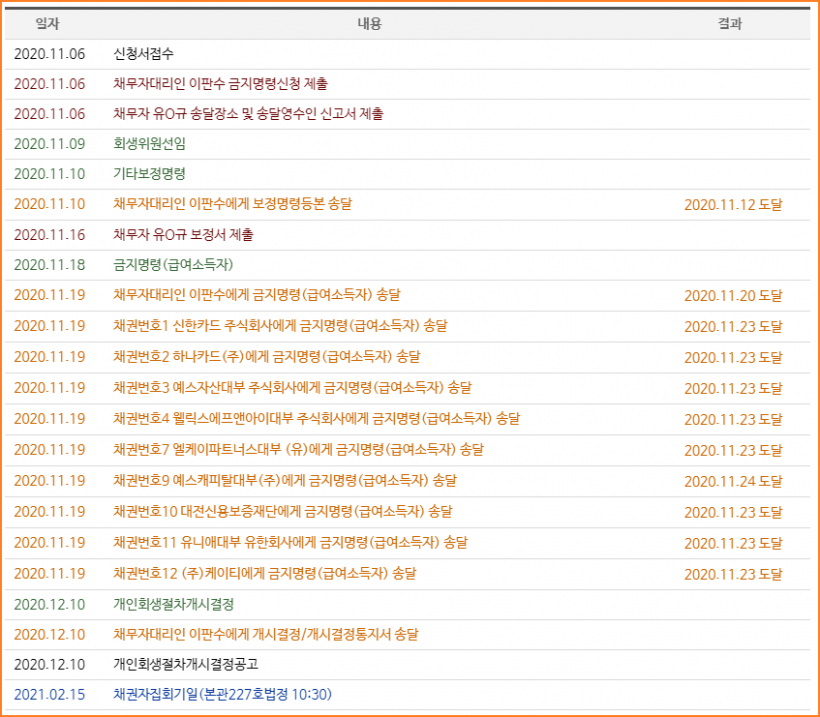The height and width of the screenshot is (717, 820).
Task: Click the 금지명령(급여소득자) entry dated 2020.11.18
Action: coord(173,265)
